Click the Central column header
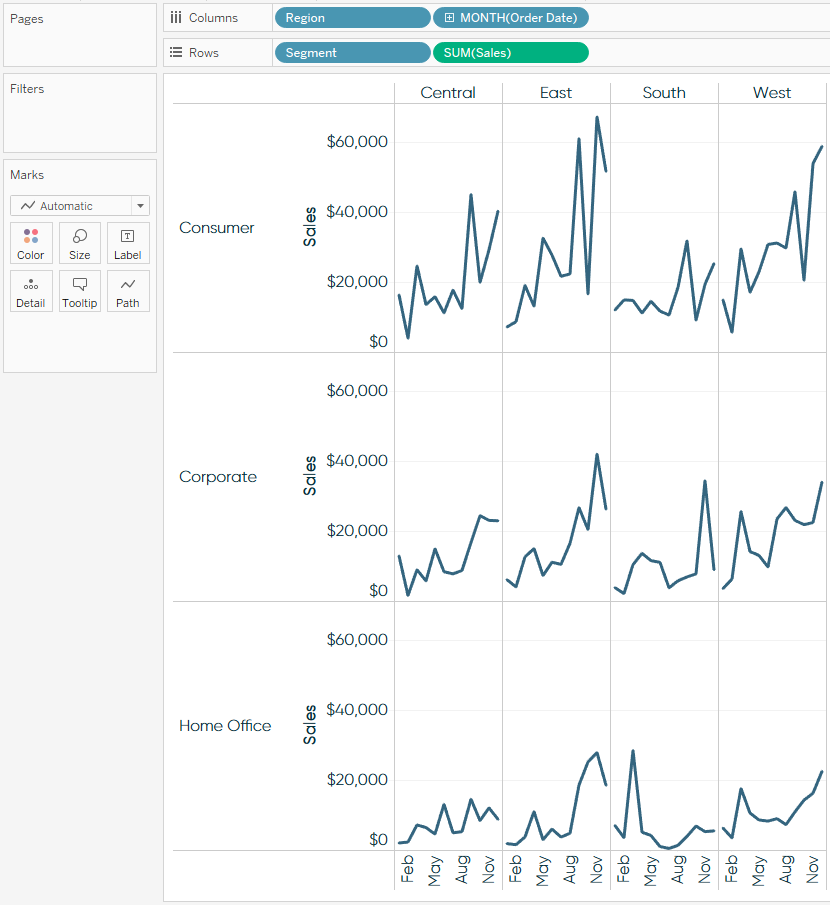Viewport: 830px width, 905px height. [x=448, y=92]
